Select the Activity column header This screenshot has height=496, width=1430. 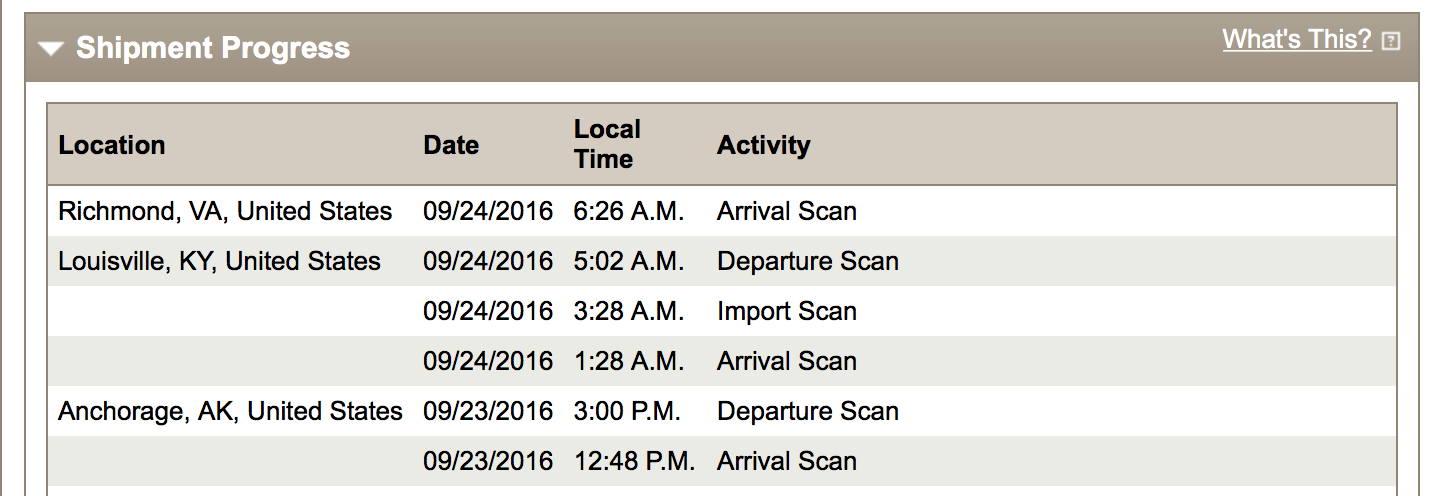763,145
